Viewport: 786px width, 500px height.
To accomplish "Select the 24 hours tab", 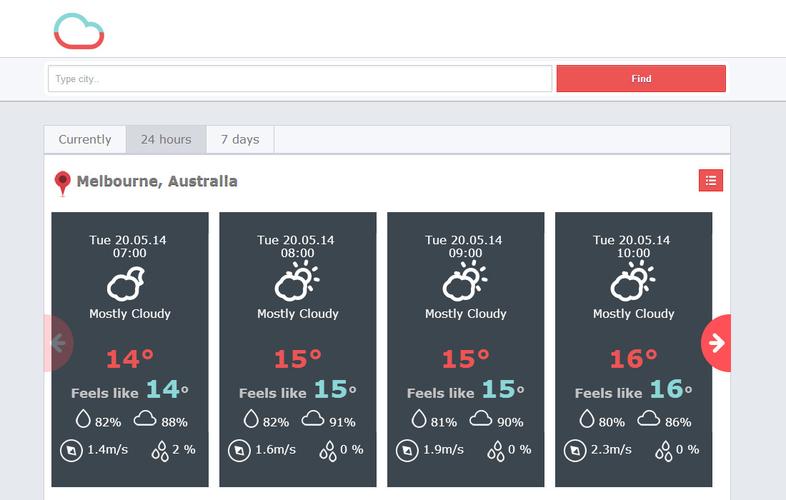I will [166, 139].
